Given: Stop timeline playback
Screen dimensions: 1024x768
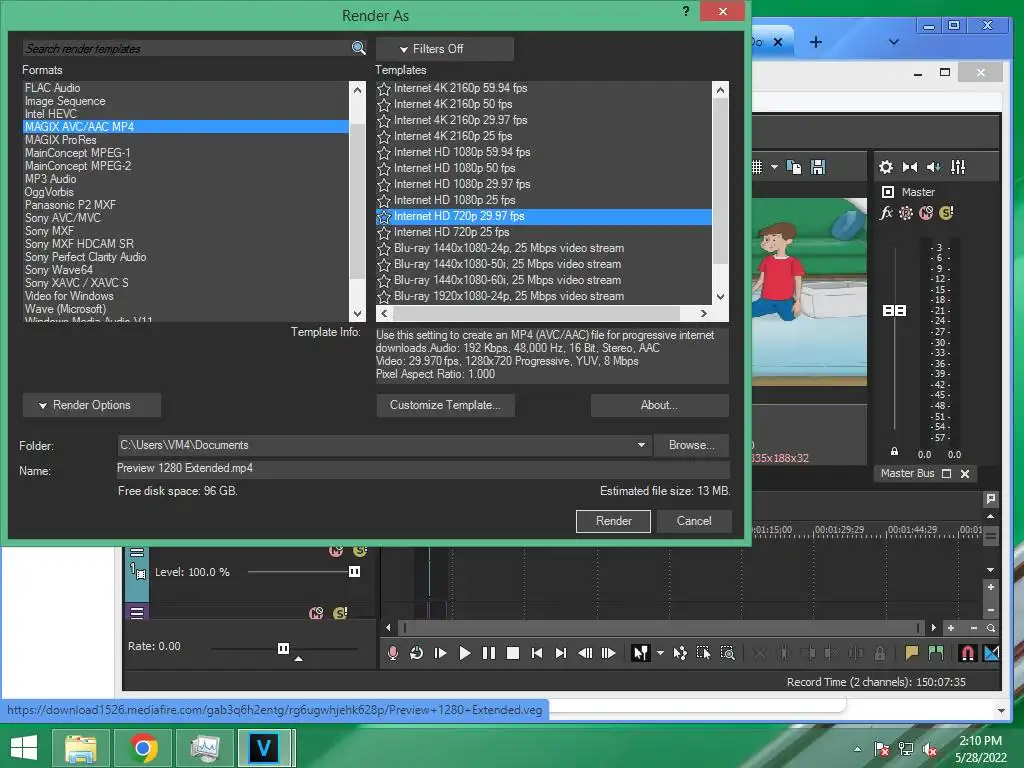Looking at the screenshot, I should [x=513, y=653].
